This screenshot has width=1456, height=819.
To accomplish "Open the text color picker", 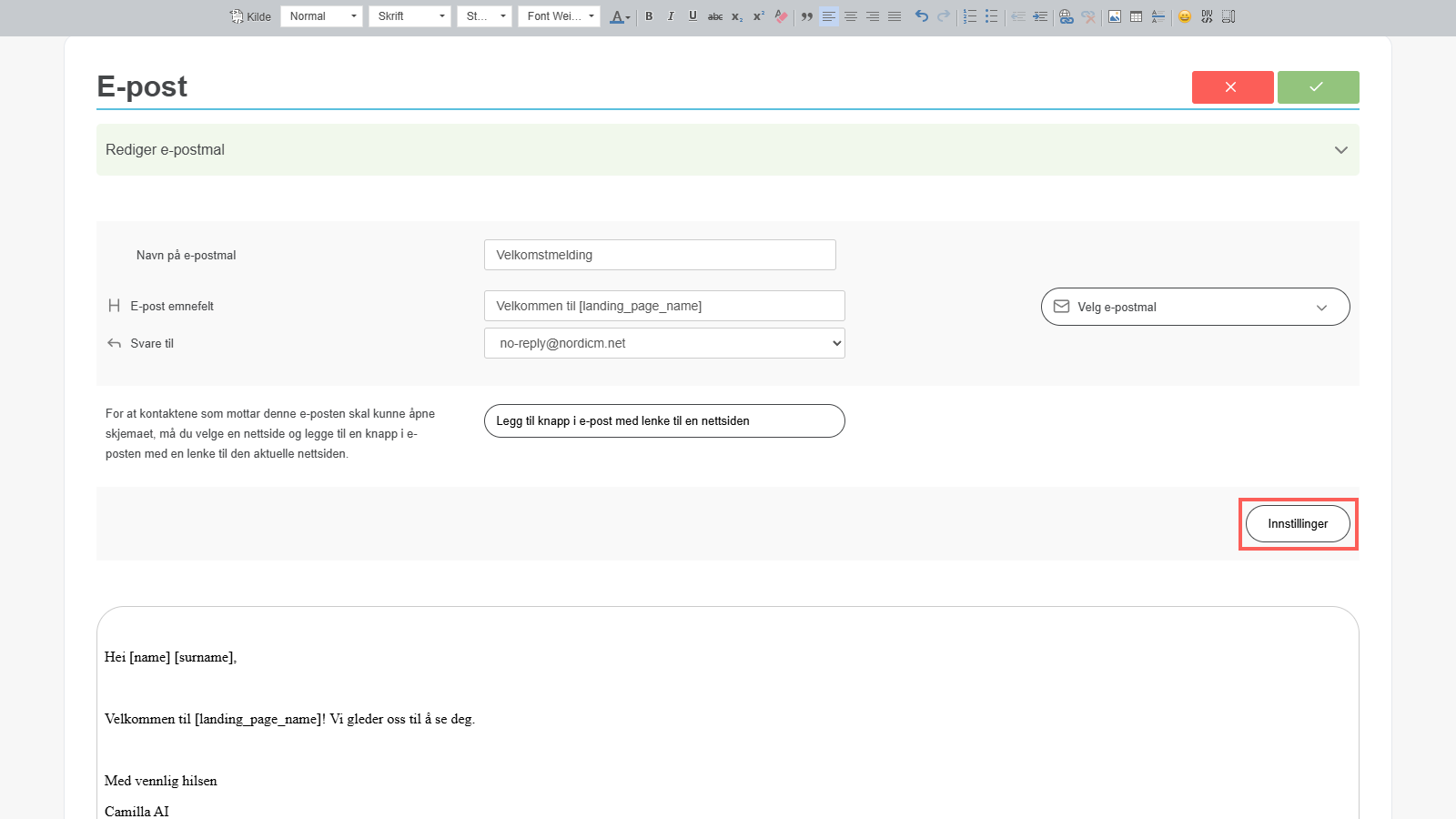I will point(620,16).
